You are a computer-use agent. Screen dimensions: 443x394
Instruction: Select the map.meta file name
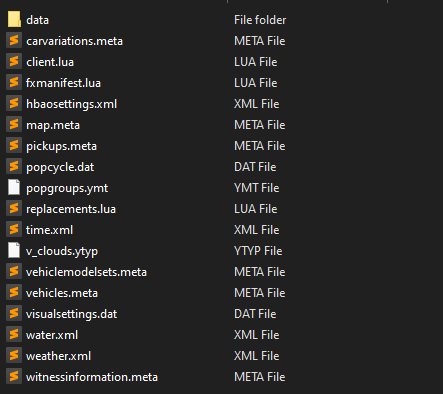53,126
